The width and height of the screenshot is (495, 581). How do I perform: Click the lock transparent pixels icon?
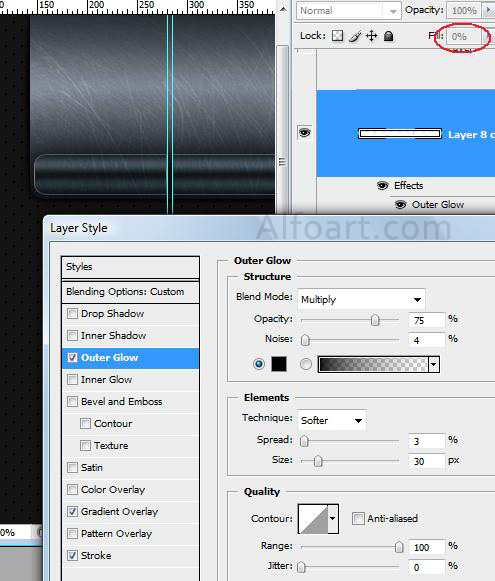point(337,36)
